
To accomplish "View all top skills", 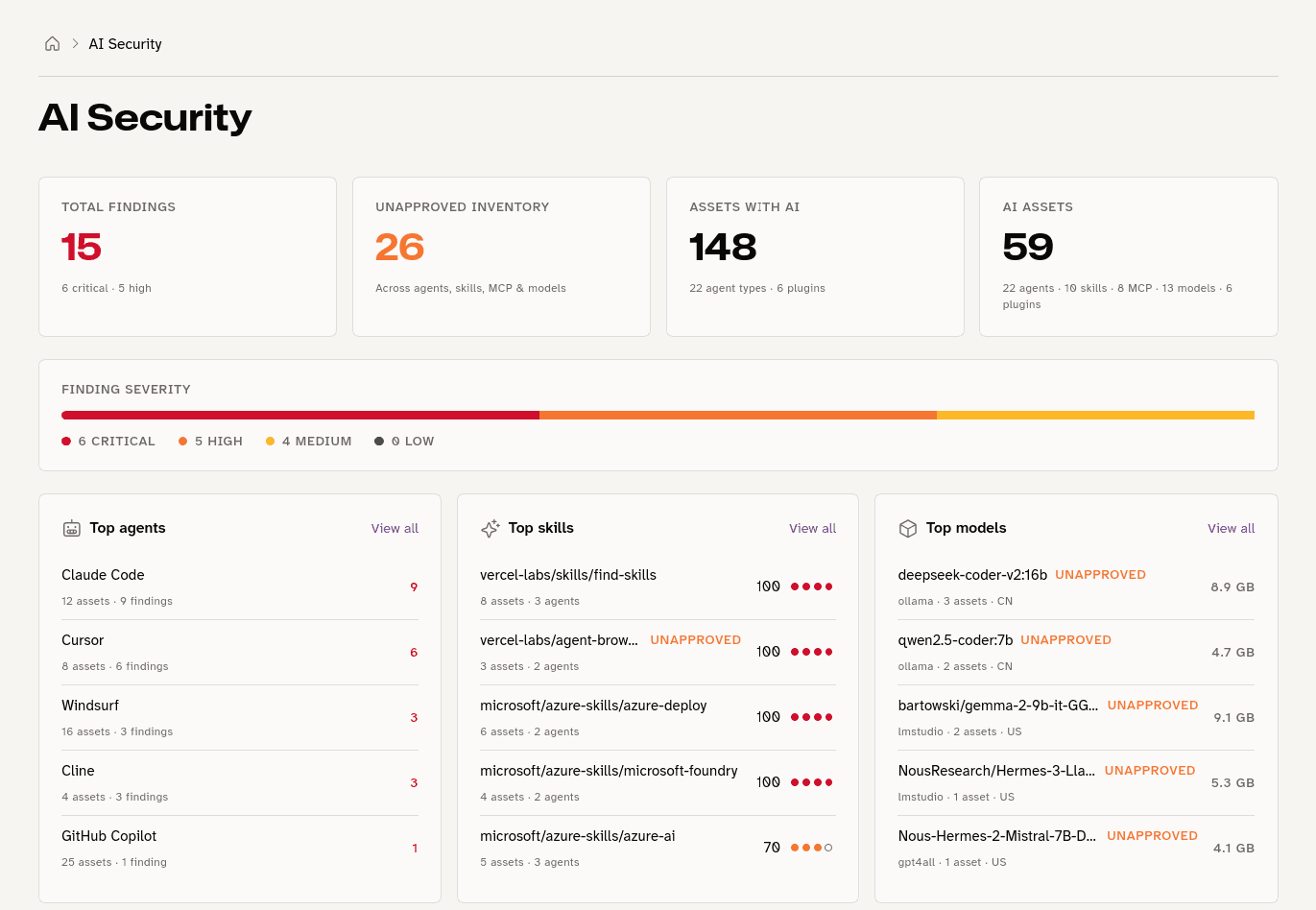I will tap(813, 529).
